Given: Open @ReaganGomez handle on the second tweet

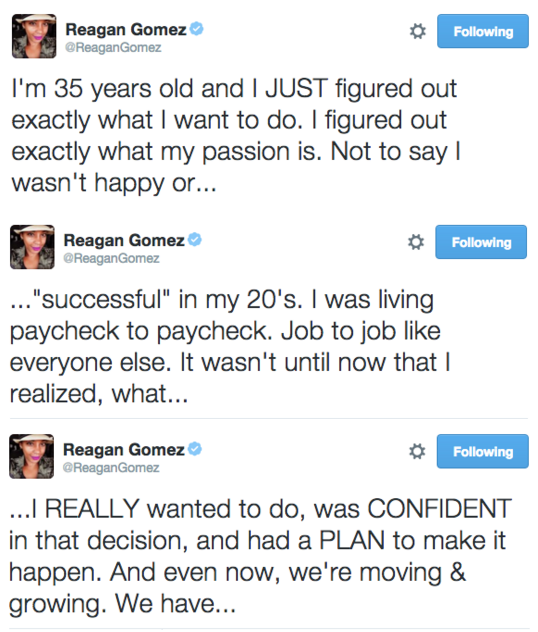Looking at the screenshot, I should pos(111,258).
